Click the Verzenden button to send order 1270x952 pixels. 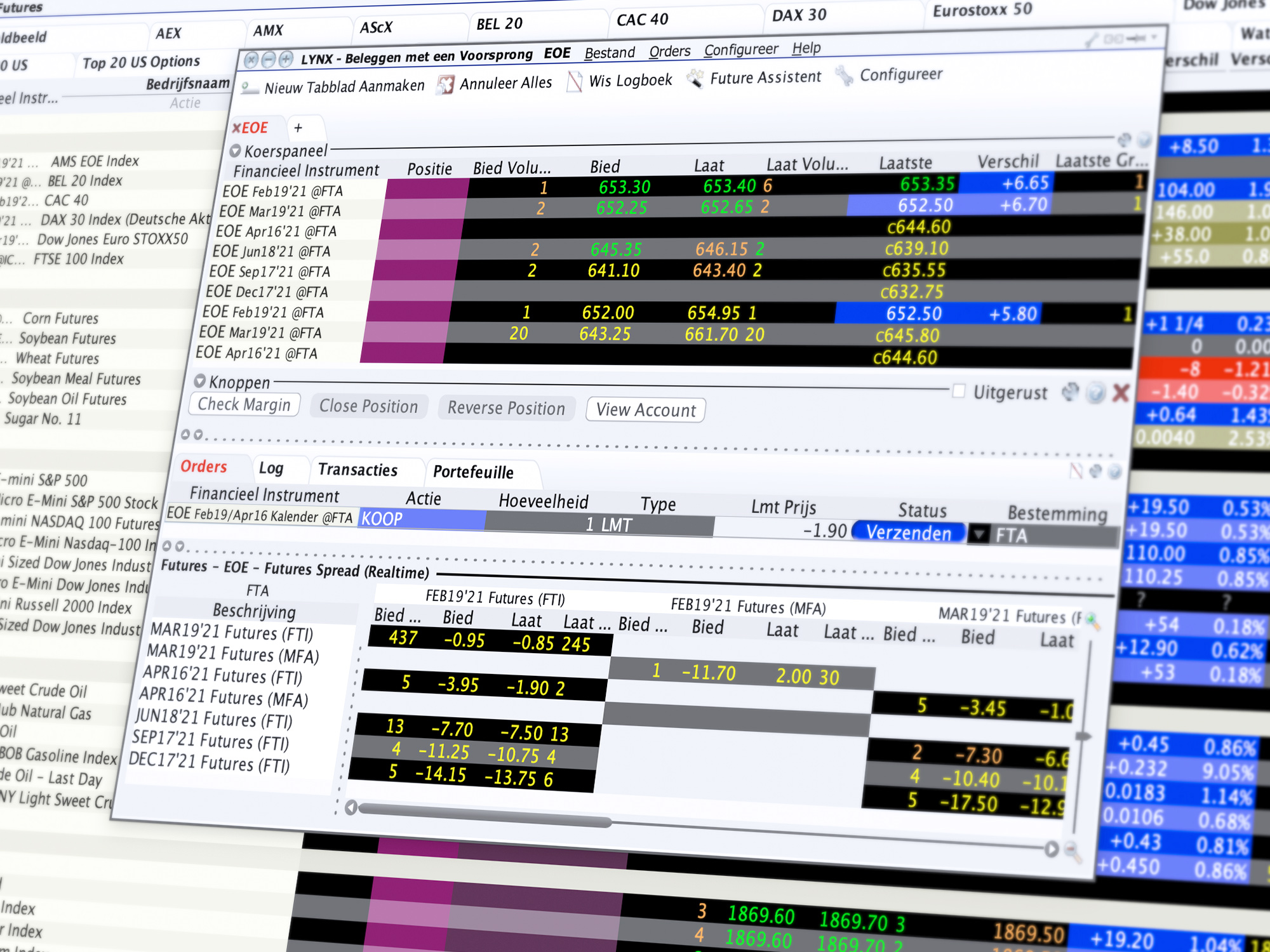(909, 532)
